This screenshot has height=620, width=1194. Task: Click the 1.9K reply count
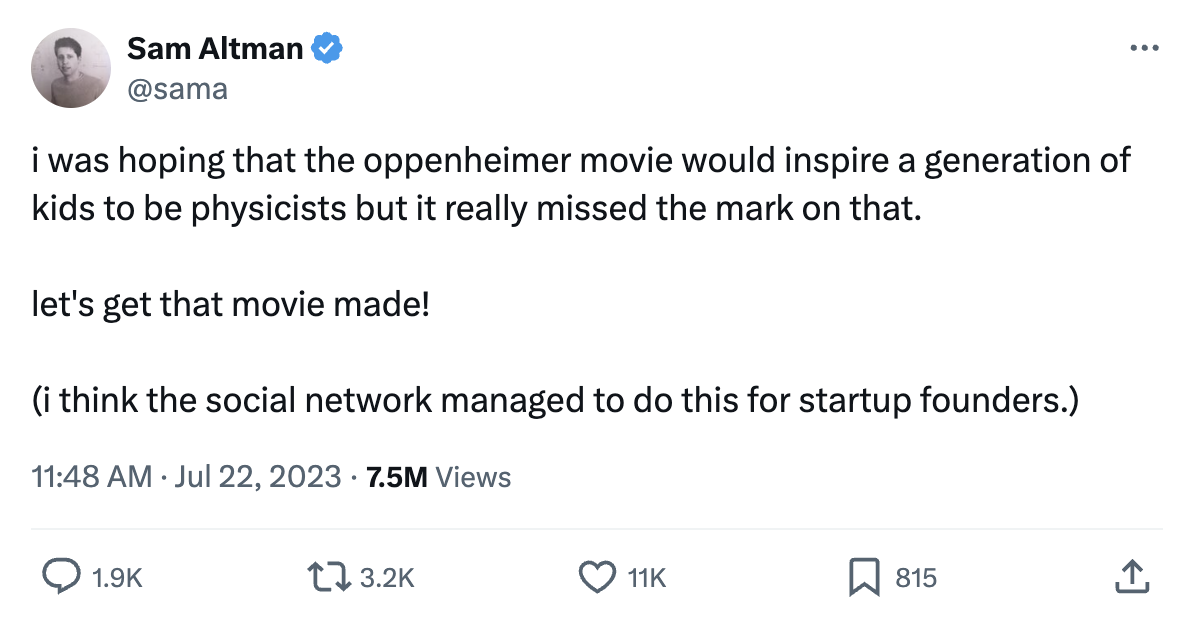point(117,578)
